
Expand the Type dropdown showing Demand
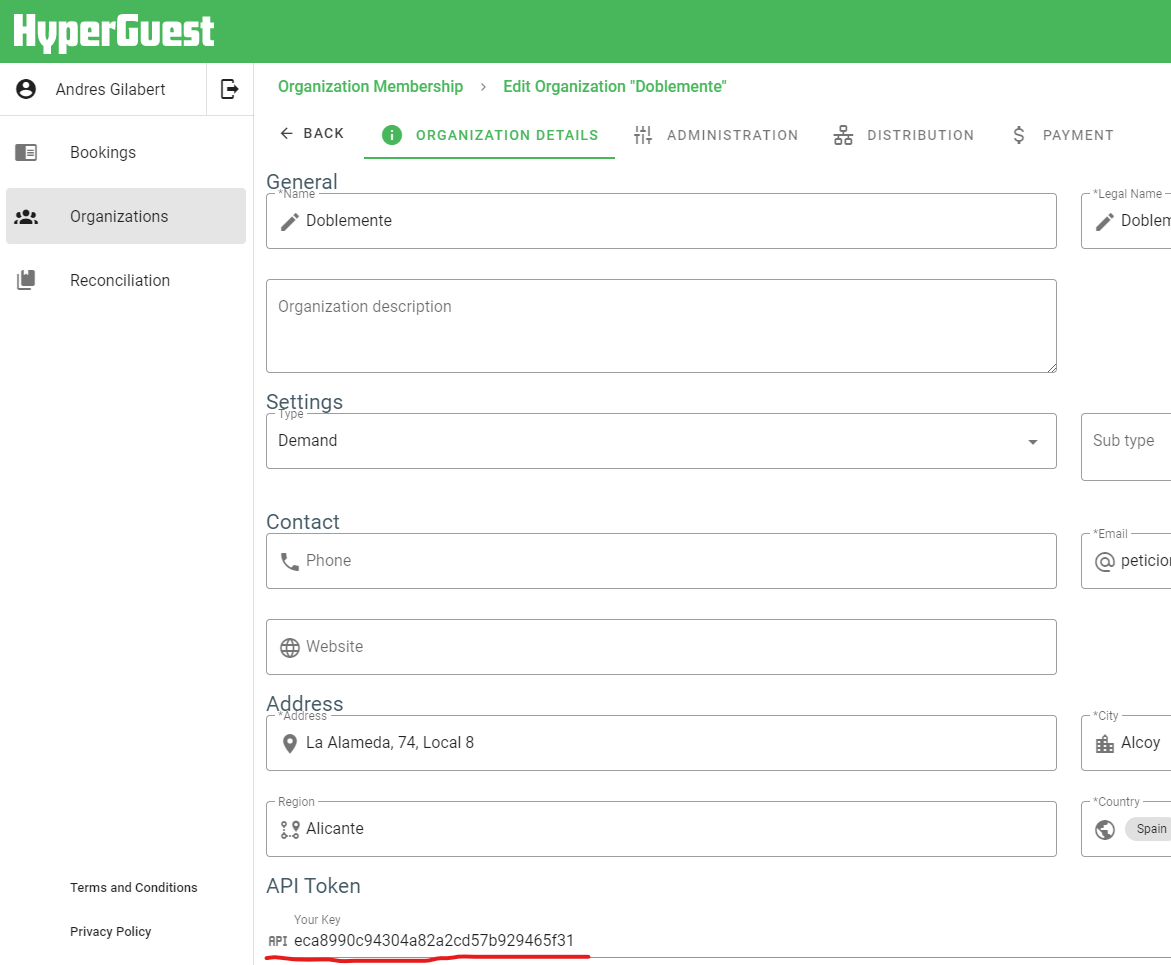pos(661,441)
